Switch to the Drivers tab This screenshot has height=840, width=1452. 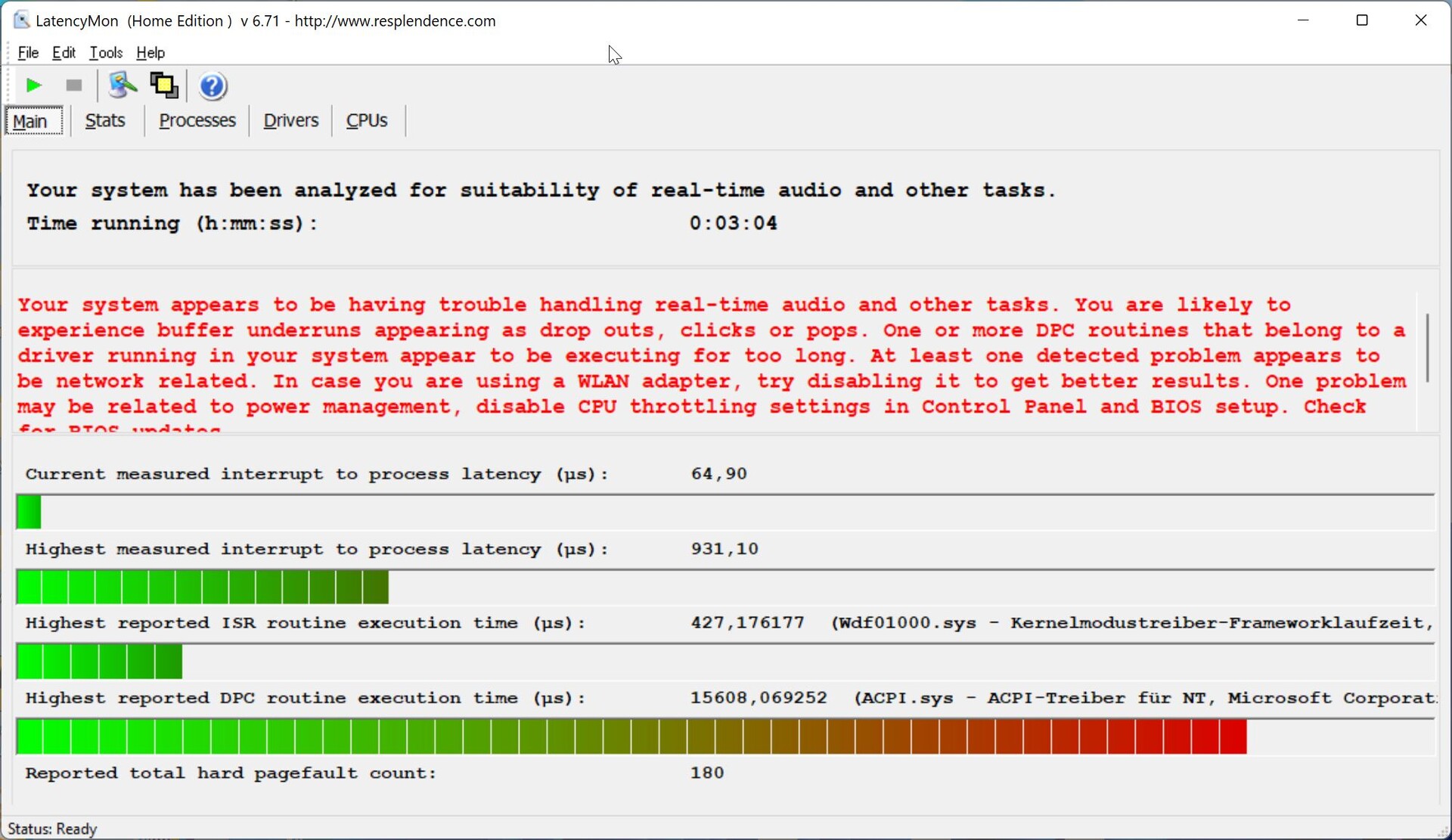[290, 121]
